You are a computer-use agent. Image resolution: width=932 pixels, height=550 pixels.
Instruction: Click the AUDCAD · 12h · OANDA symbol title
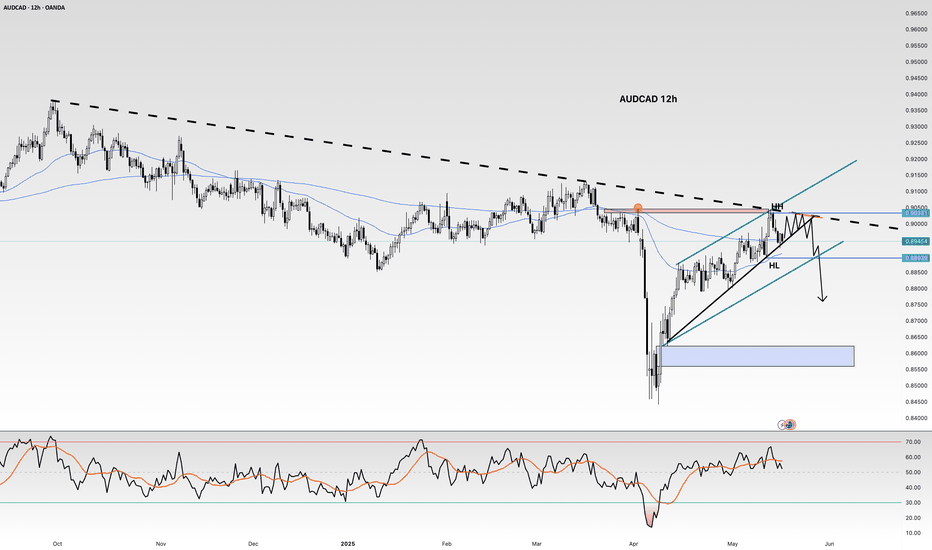pos(34,8)
